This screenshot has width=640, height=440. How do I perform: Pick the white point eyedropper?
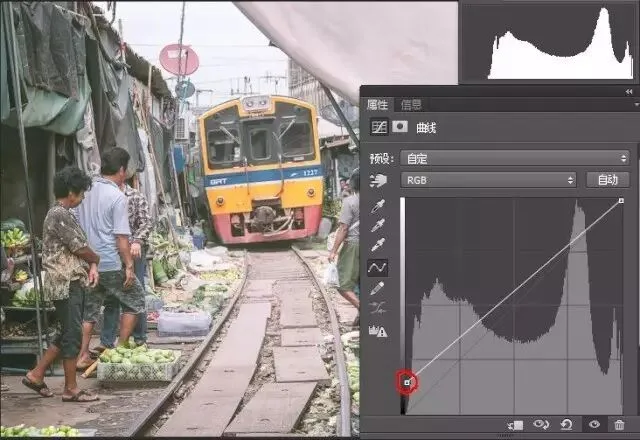tap(378, 244)
